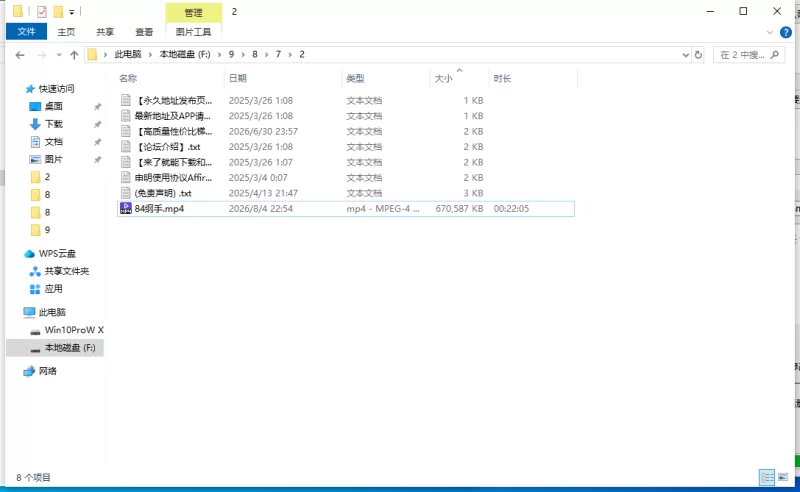Click the properties quick access icon
The height and width of the screenshot is (492, 800).
pyautogui.click(x=42, y=11)
